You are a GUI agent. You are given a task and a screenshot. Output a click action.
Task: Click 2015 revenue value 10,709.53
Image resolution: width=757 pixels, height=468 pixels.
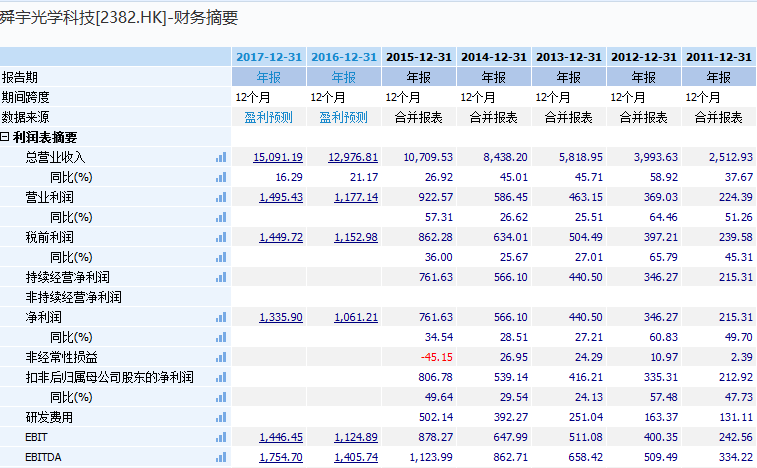point(428,157)
